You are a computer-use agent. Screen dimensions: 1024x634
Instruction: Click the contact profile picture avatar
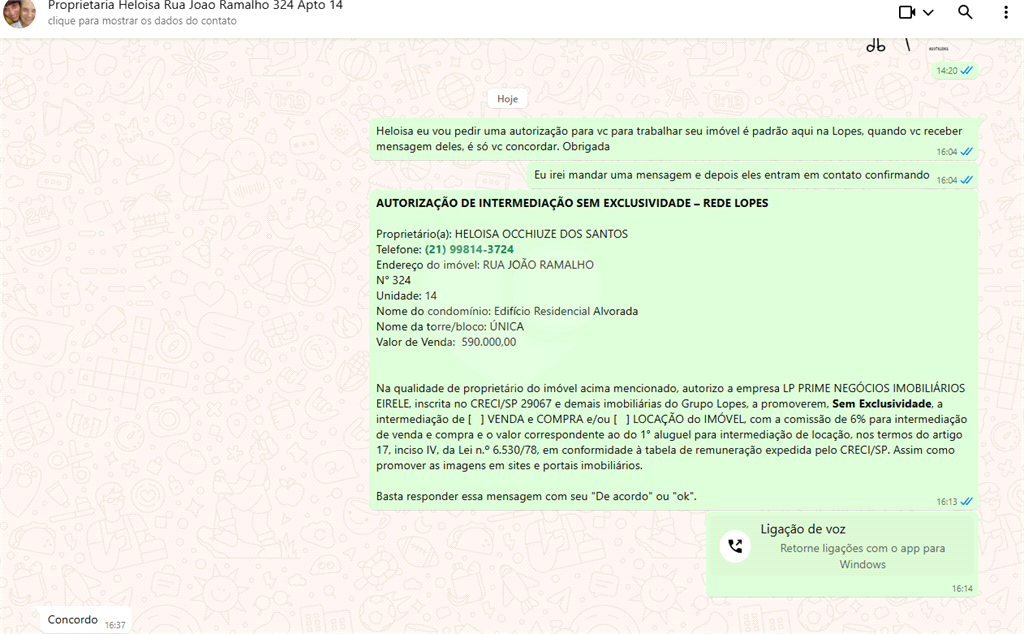coord(20,13)
